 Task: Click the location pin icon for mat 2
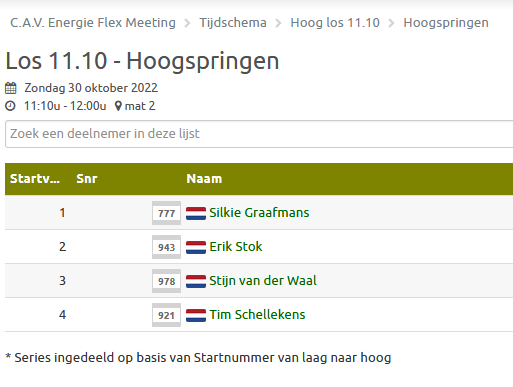[x=118, y=106]
